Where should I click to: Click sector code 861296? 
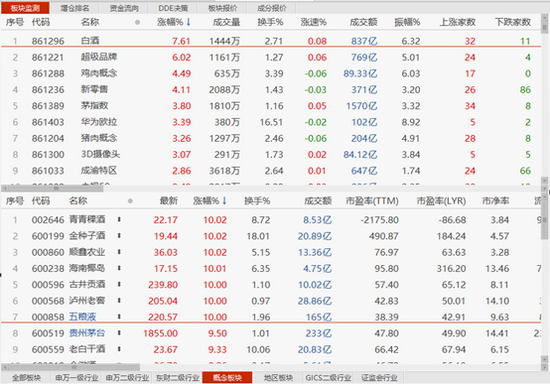tap(48, 41)
